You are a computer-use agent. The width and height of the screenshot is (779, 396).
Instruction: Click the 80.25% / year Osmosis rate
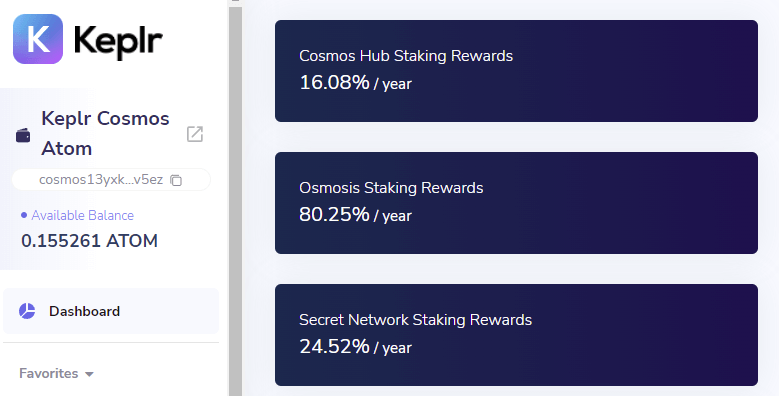pyautogui.click(x=355, y=215)
